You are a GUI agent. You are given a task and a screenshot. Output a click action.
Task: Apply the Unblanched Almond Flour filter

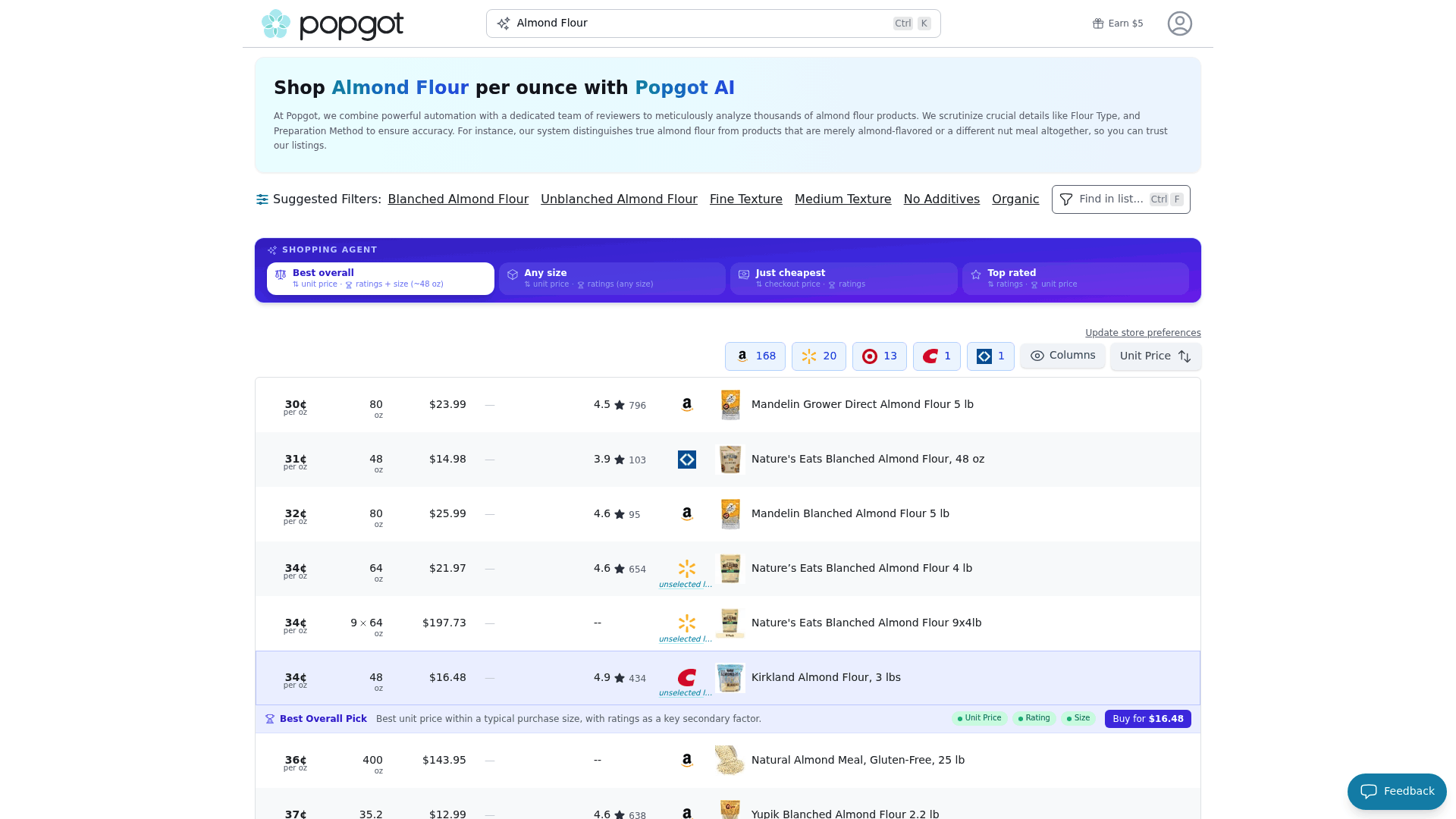click(619, 199)
